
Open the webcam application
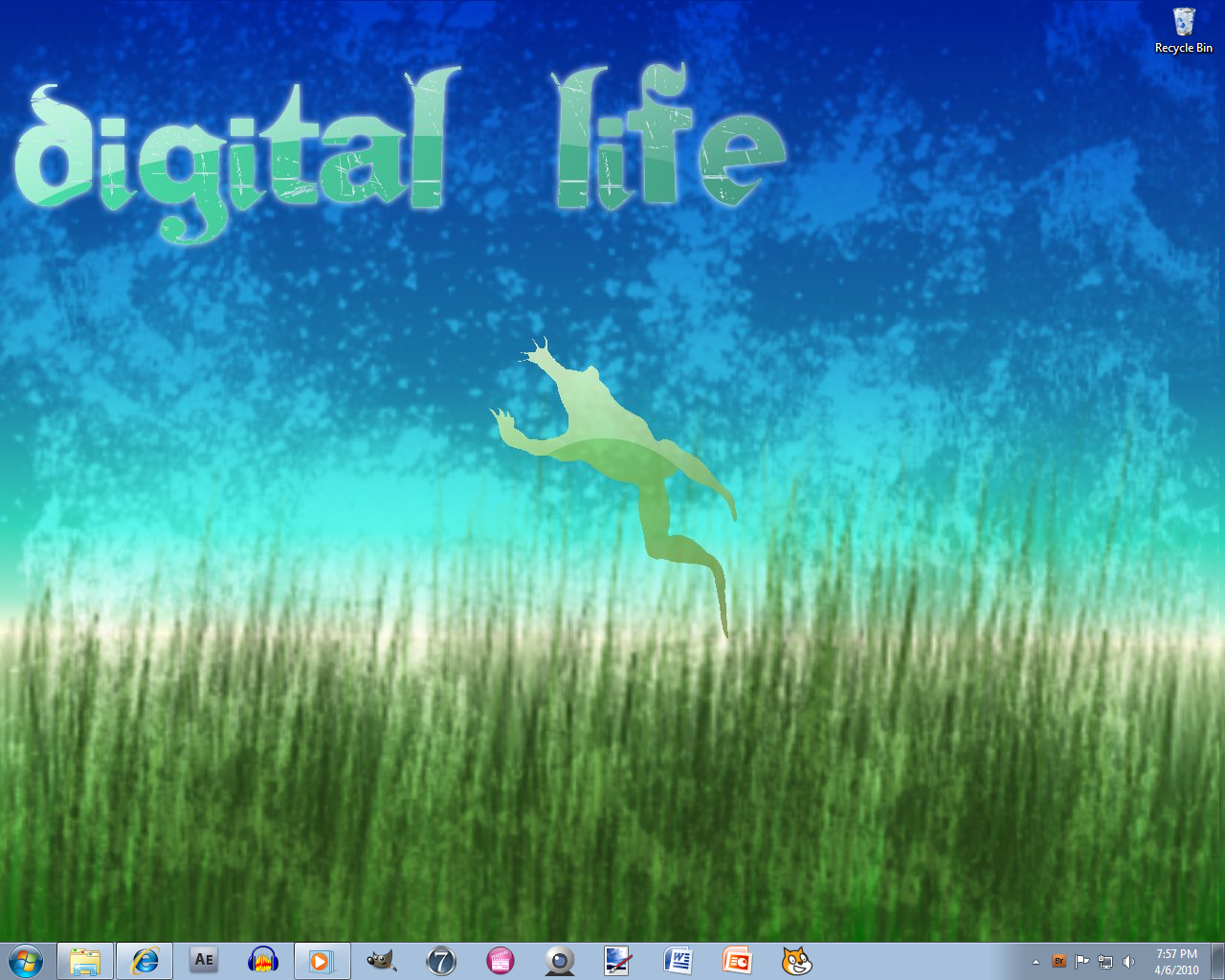558,961
